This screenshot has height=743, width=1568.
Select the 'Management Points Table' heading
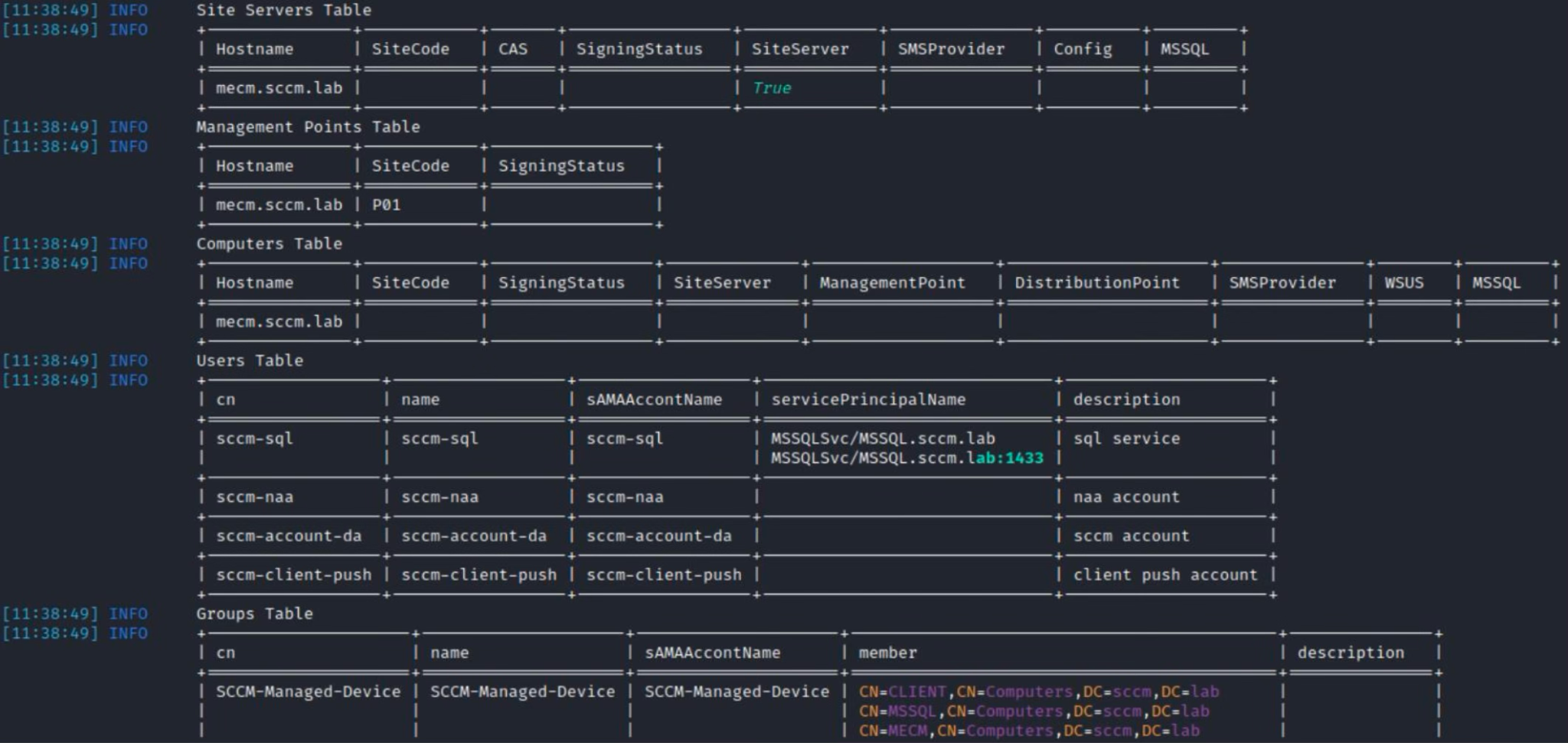point(308,127)
